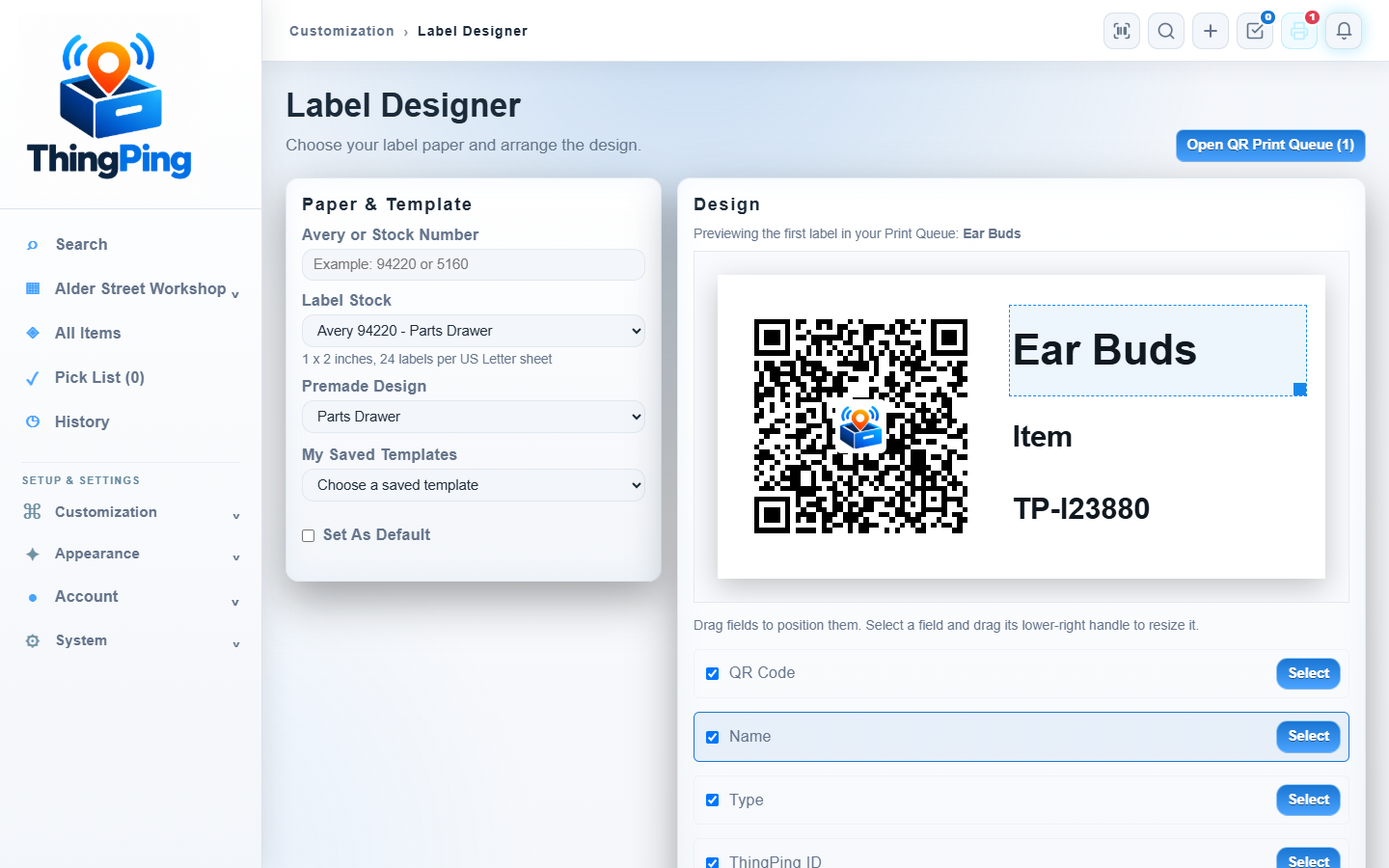Image resolution: width=1389 pixels, height=868 pixels.
Task: Click the ThingPing logo
Action: click(109, 105)
